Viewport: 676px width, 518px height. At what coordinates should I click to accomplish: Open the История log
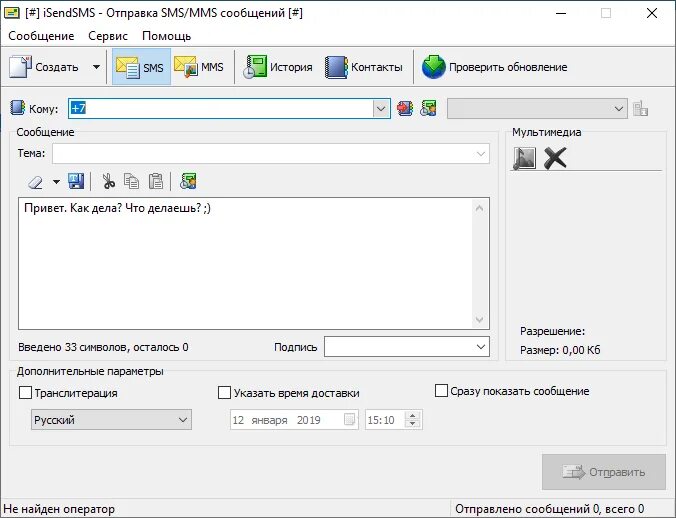tap(278, 67)
